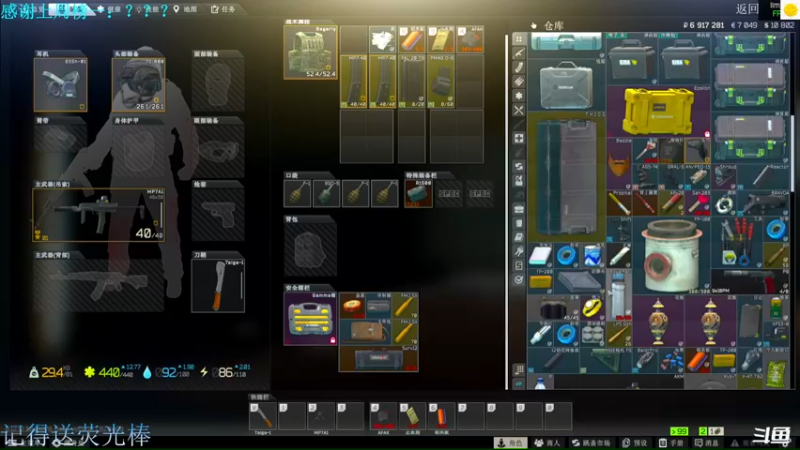
Task: Open the 消息 (messages) bottom button
Action: click(x=707, y=443)
